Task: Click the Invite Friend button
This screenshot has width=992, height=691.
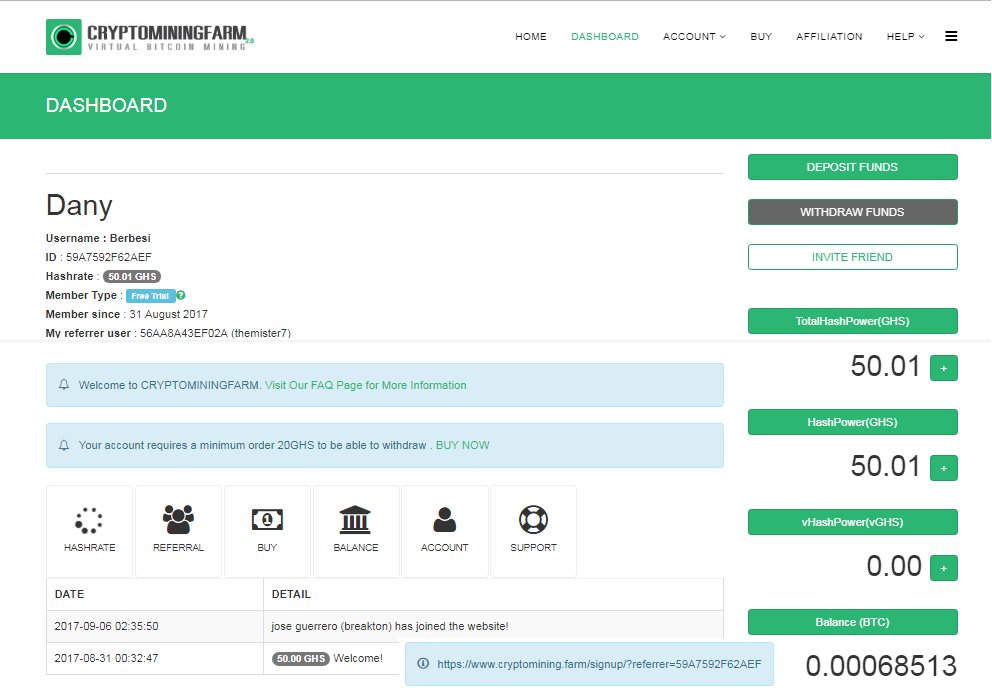Action: tap(852, 257)
